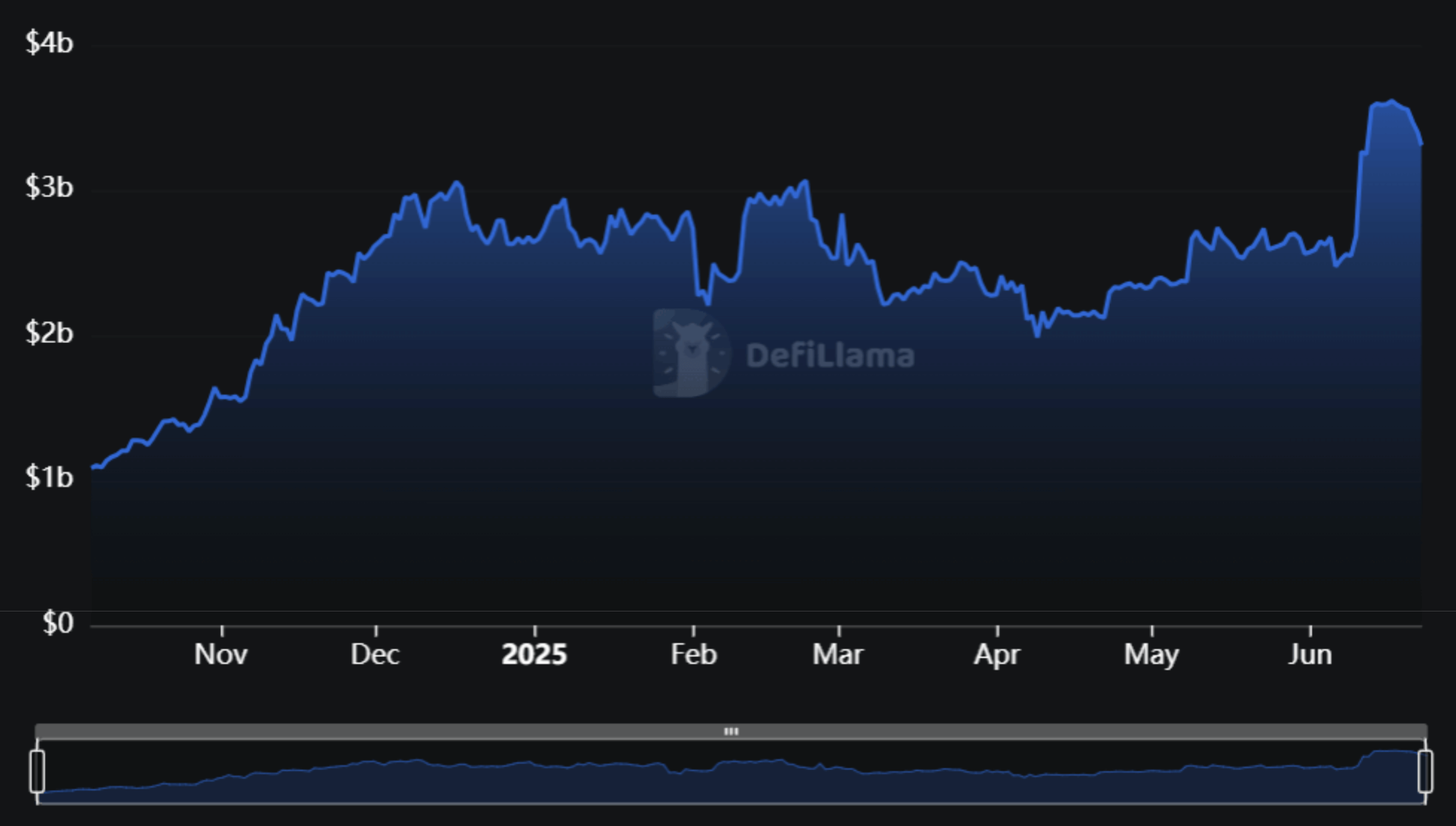Click the bold 2025 axis label

pos(534,655)
